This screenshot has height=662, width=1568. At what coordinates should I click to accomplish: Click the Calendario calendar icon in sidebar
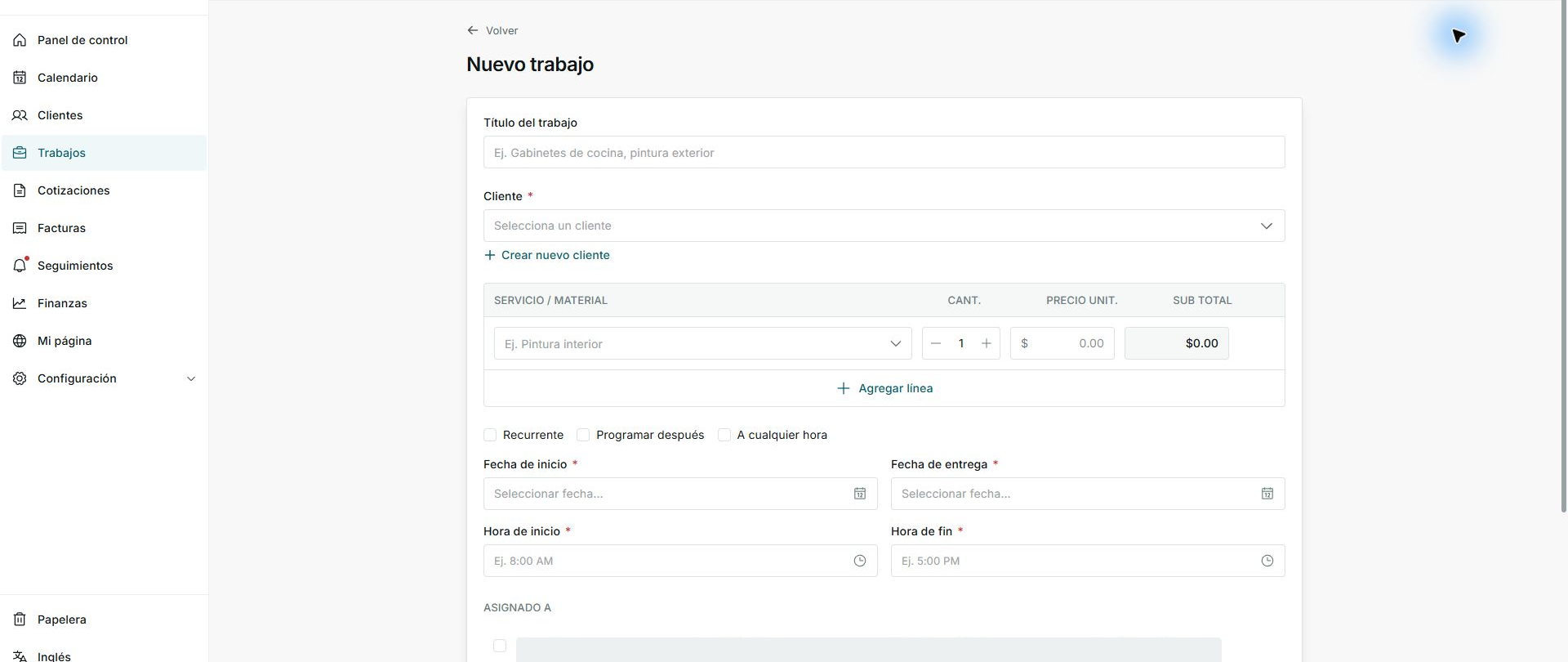[20, 78]
